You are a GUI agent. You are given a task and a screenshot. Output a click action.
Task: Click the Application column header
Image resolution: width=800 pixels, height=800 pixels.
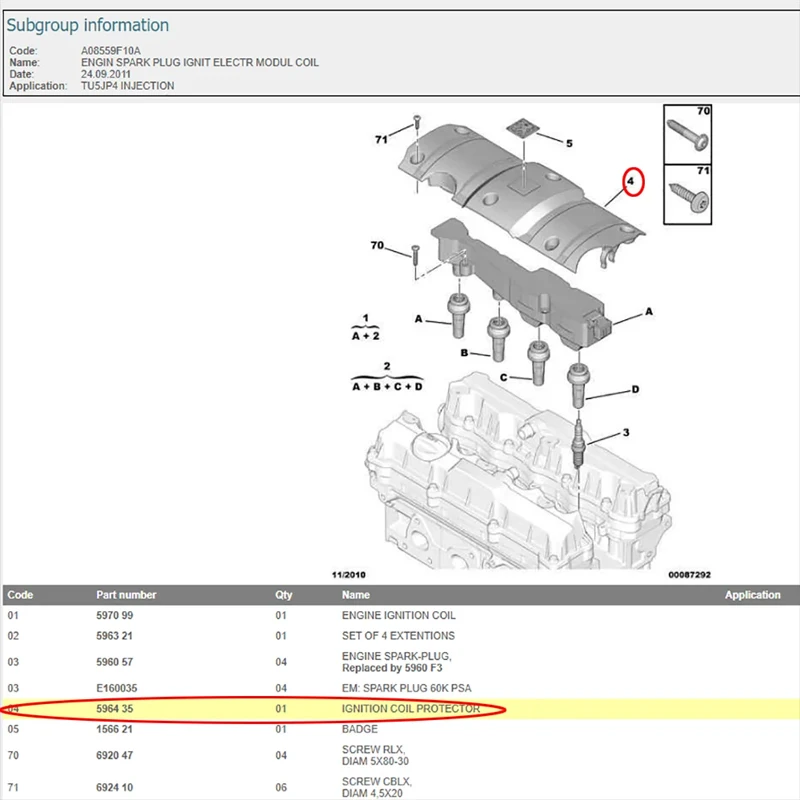(752, 594)
